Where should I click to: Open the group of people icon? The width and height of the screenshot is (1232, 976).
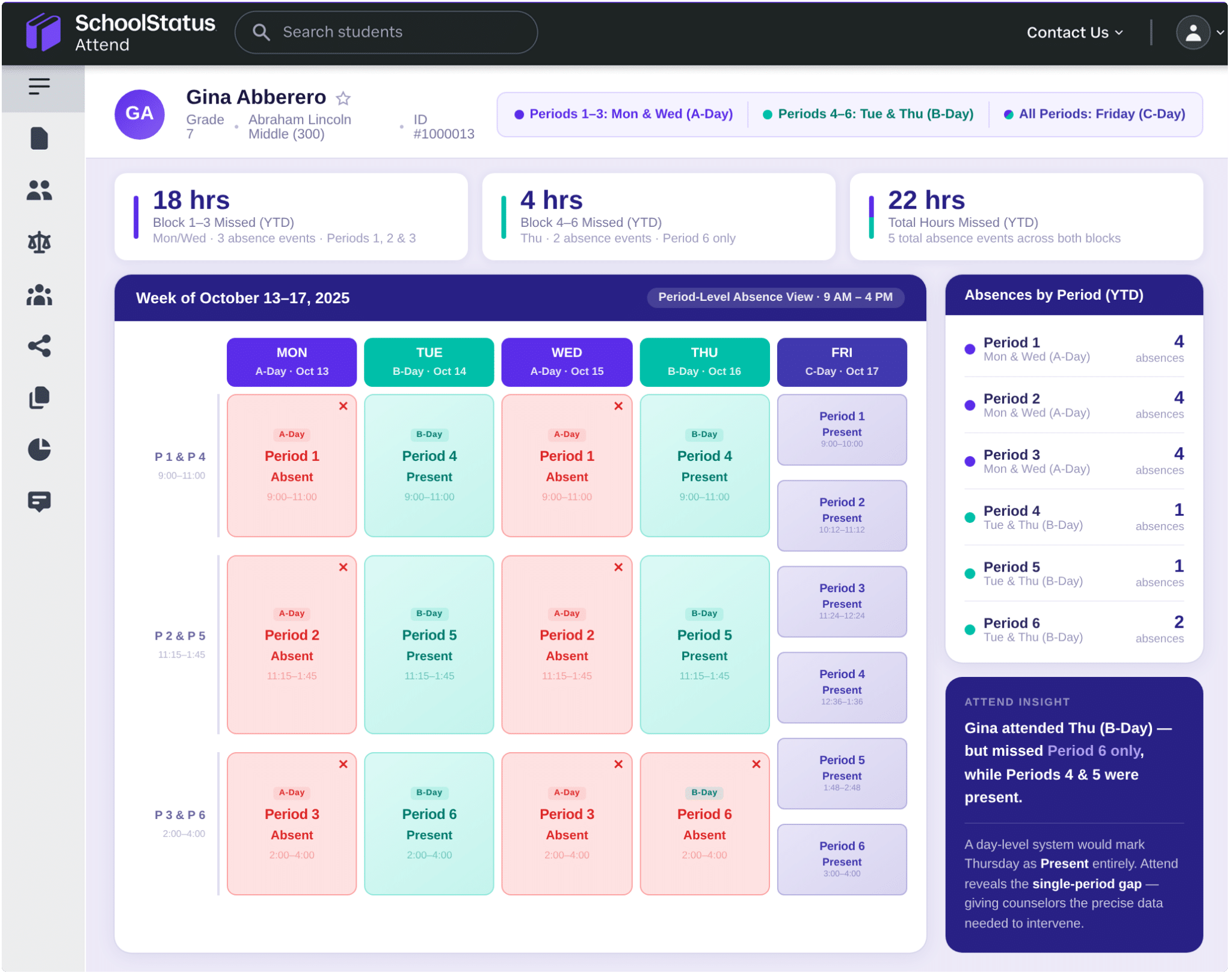point(39,295)
